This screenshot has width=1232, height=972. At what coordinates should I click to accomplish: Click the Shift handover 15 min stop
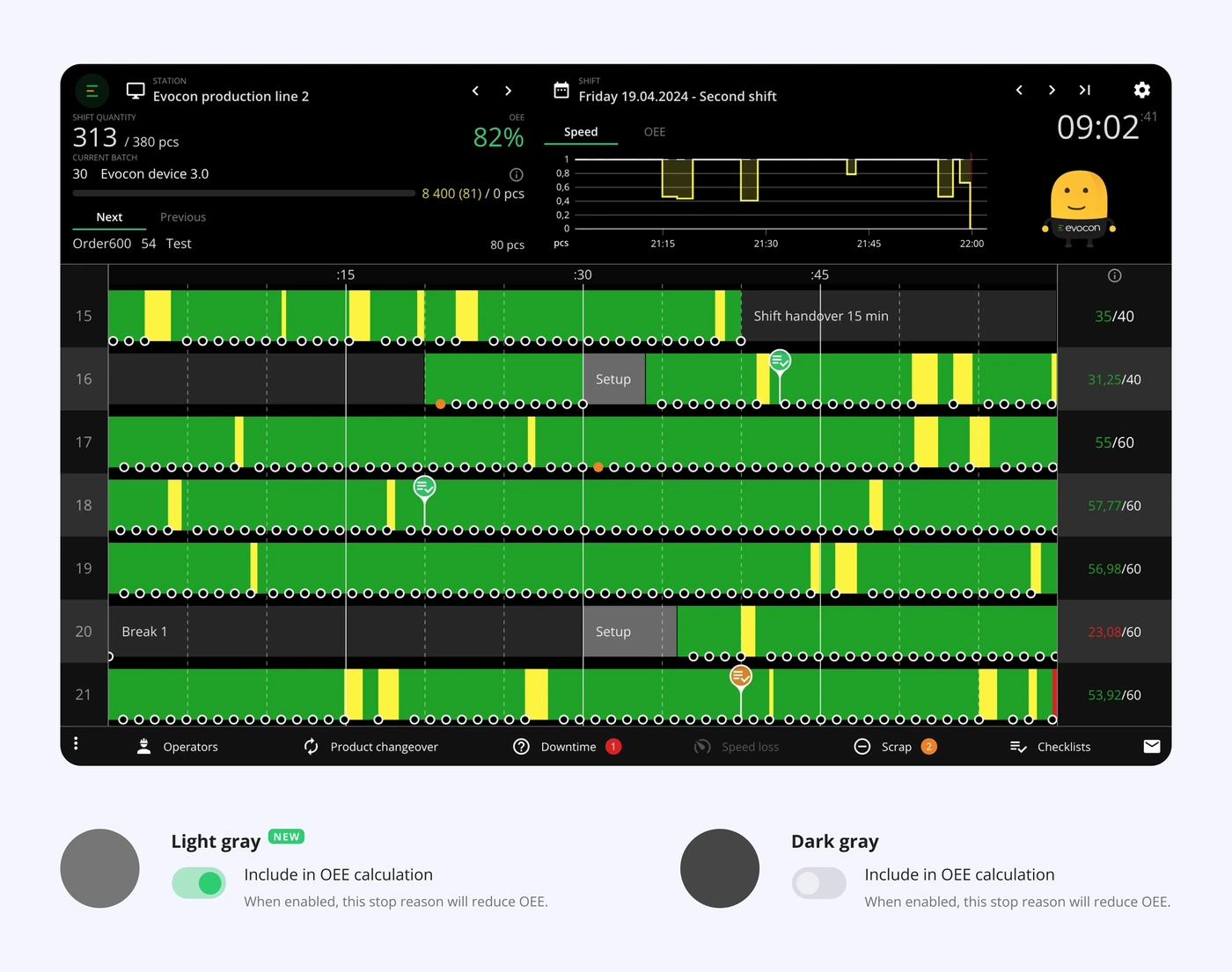pos(899,316)
